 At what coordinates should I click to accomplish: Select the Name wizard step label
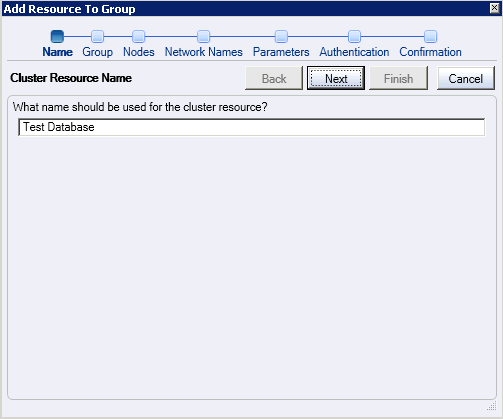pyautogui.click(x=57, y=52)
